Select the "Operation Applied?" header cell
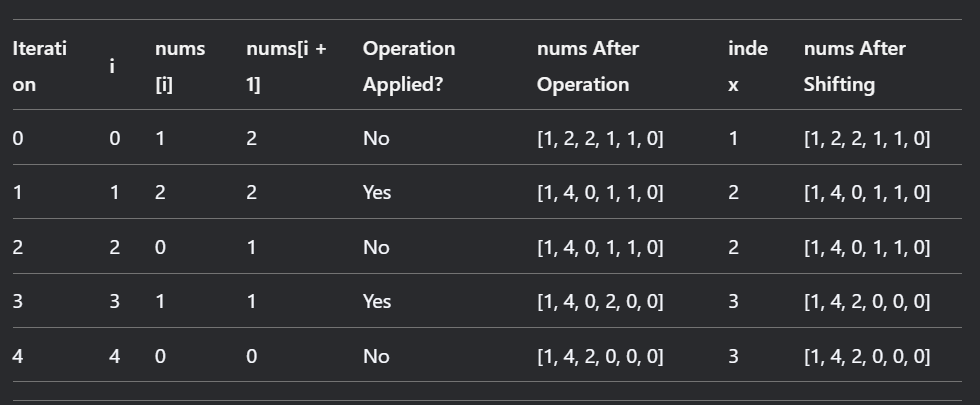The image size is (980, 405). pyautogui.click(x=408, y=66)
